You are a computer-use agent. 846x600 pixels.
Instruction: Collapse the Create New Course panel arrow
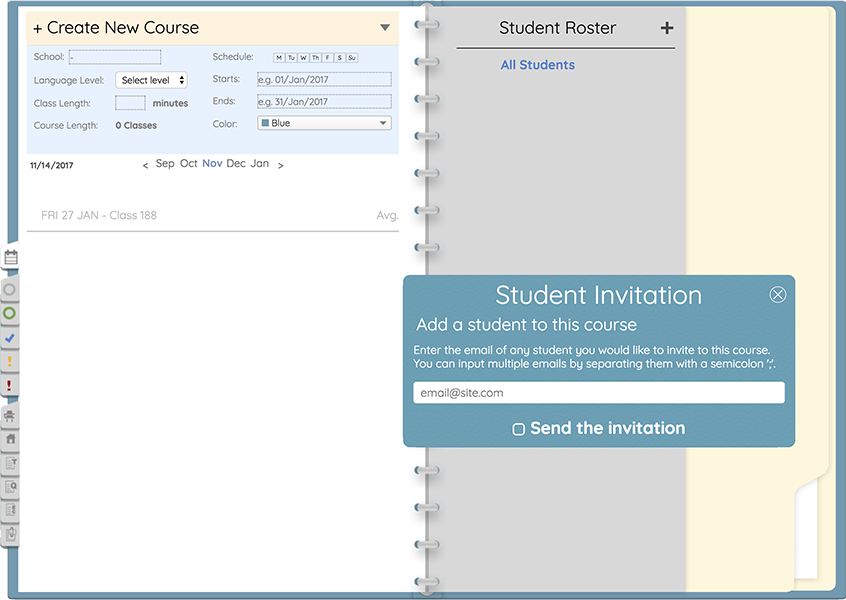pos(385,27)
